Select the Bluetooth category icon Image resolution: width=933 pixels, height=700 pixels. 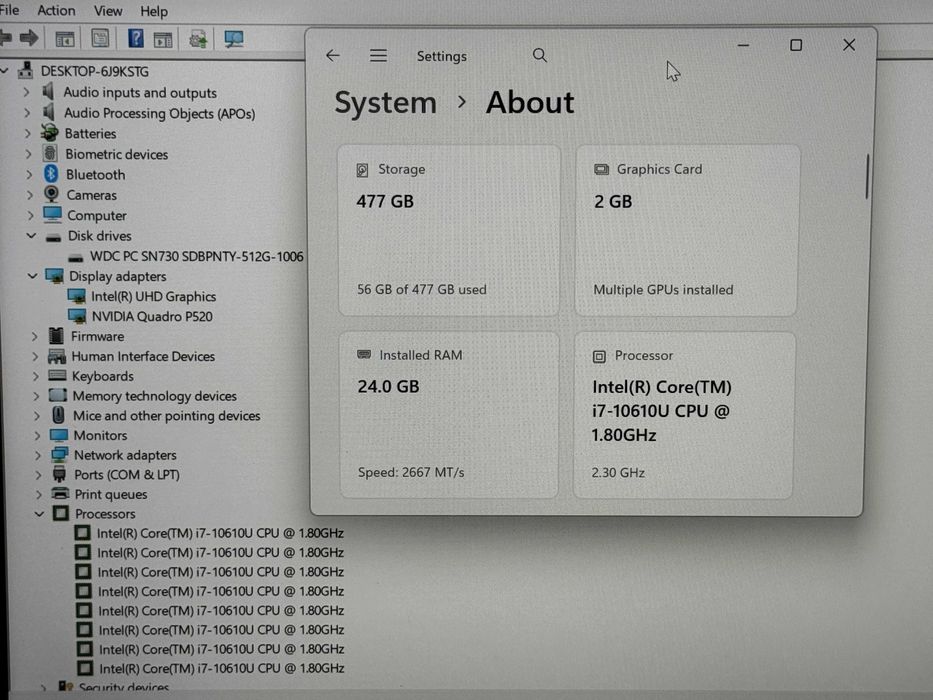[51, 174]
